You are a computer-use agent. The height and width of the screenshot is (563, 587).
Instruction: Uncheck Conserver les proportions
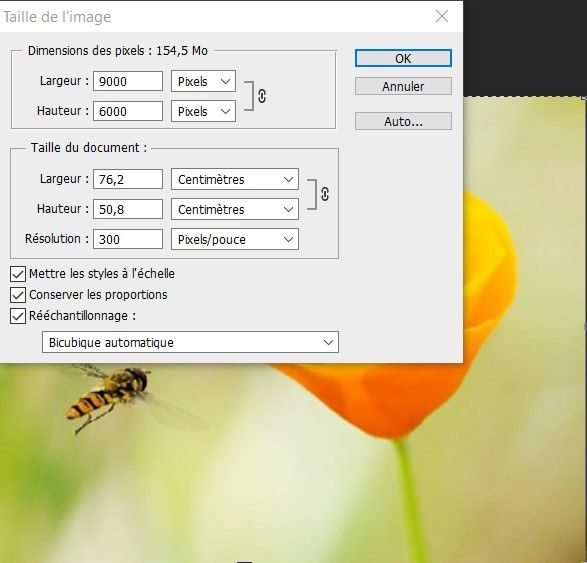click(18, 295)
